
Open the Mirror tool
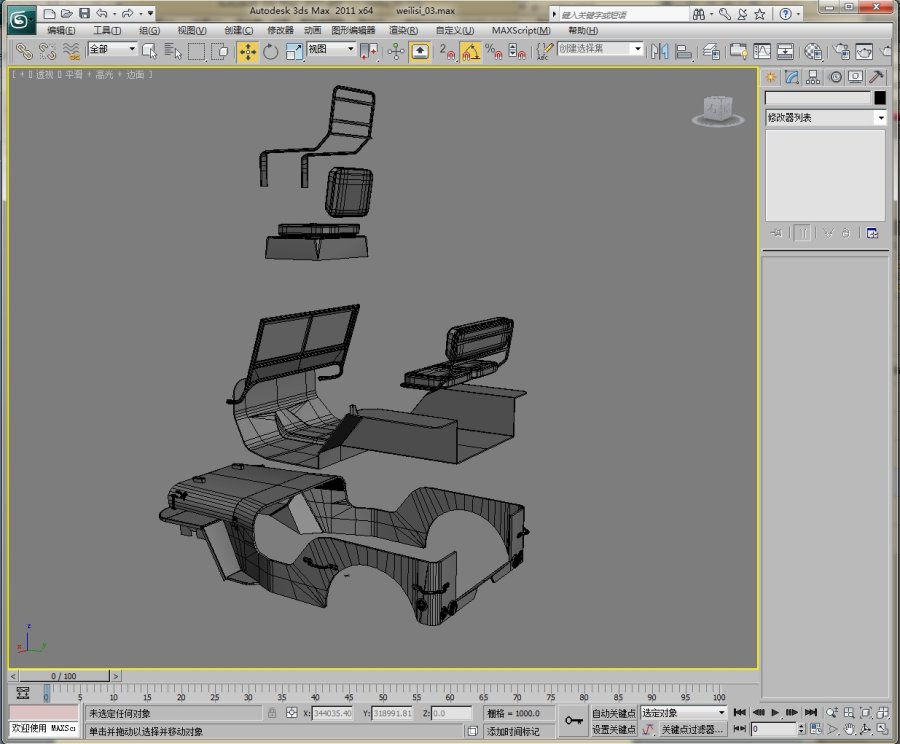pyautogui.click(x=660, y=52)
